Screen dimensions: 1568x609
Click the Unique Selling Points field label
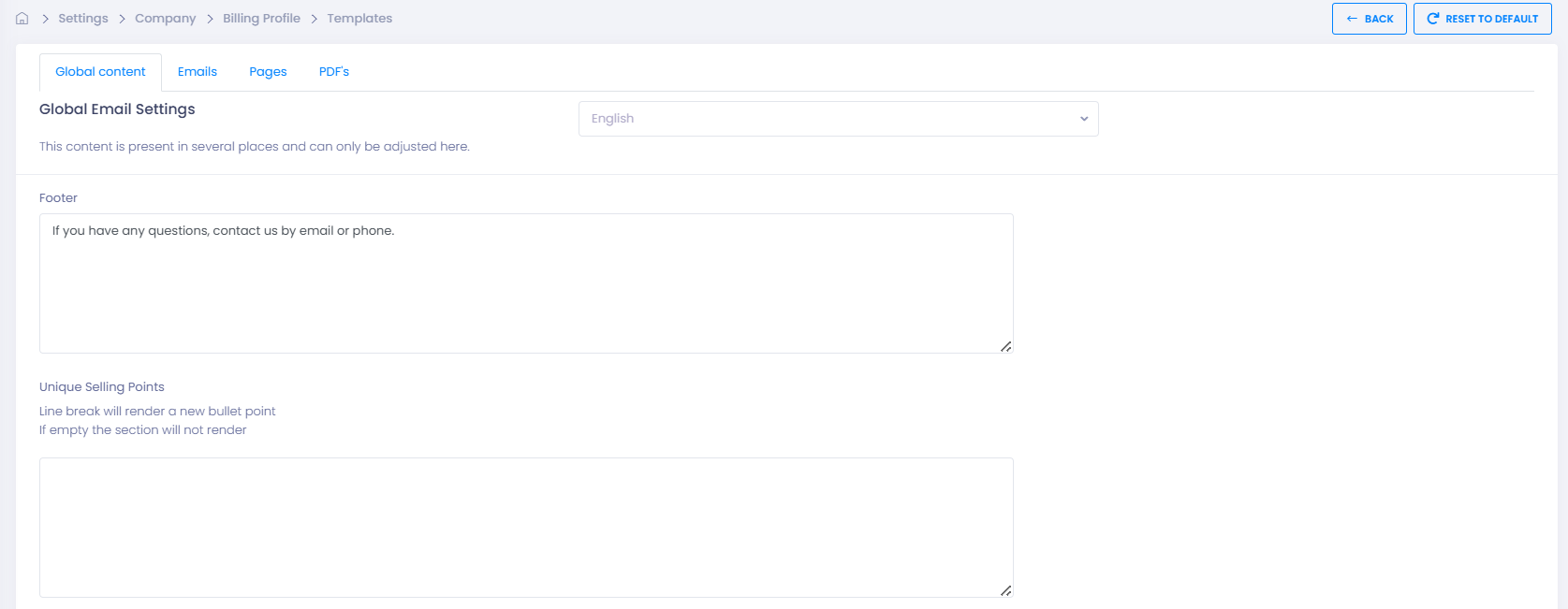pyautogui.click(x=102, y=387)
